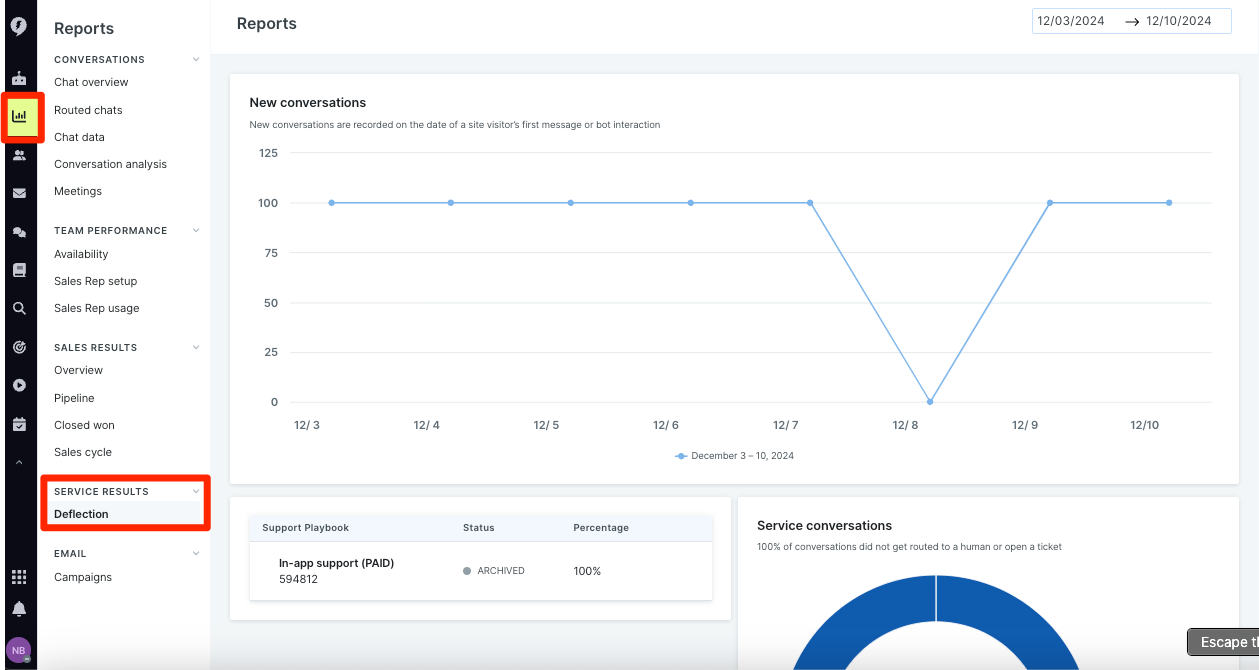Open the book icon in sidebar

19,270
